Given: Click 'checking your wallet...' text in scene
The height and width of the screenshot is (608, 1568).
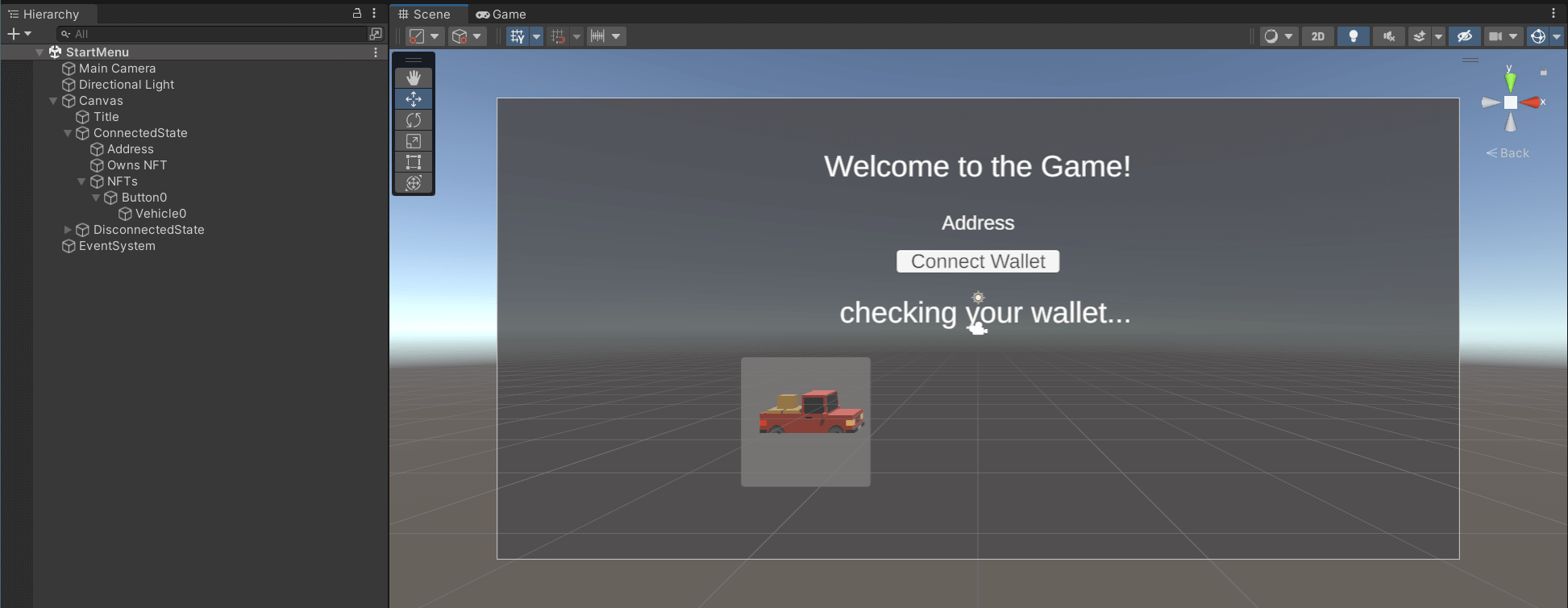Looking at the screenshot, I should pos(985,313).
